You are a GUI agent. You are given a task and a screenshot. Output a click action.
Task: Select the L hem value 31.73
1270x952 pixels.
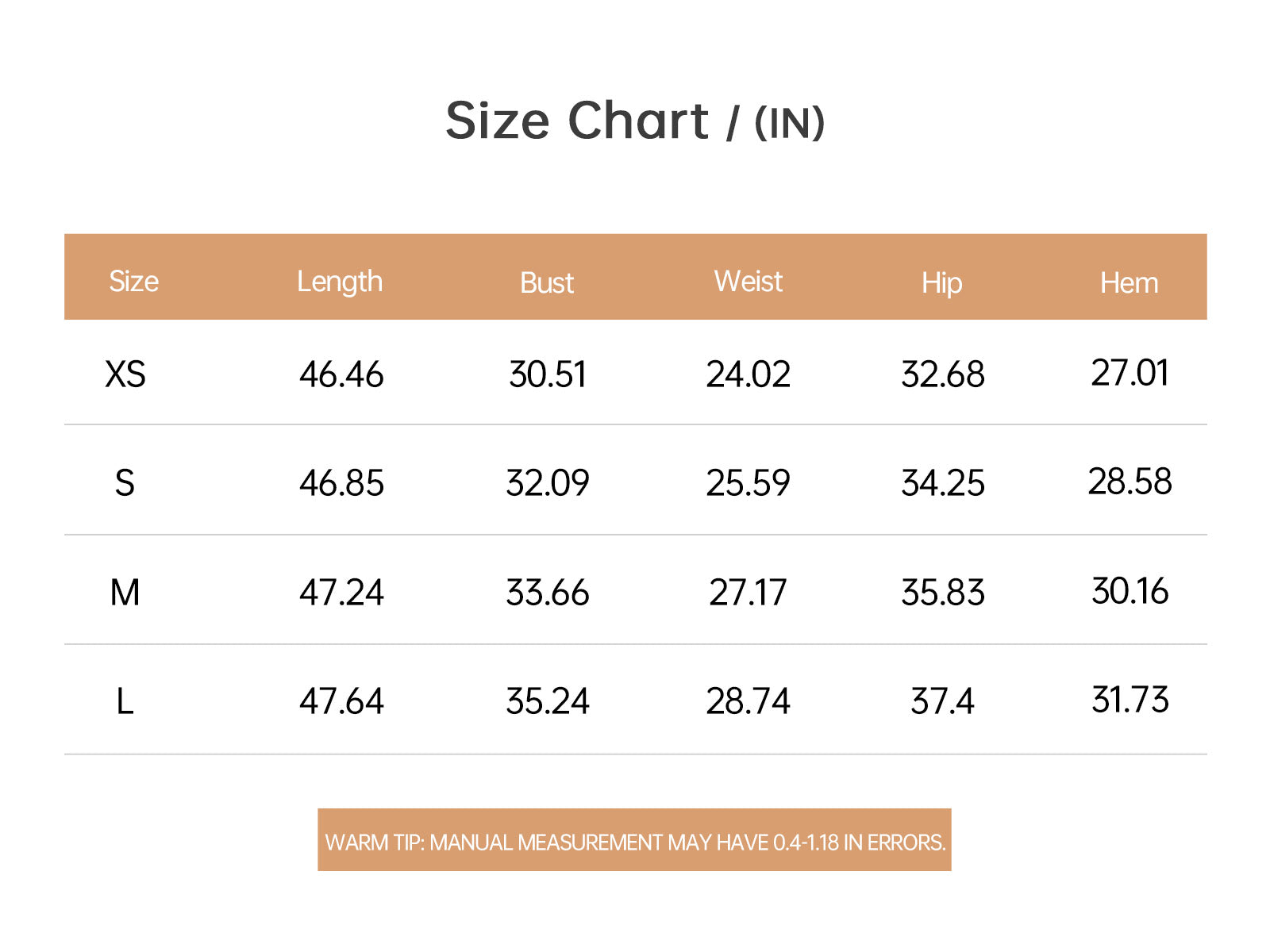click(1130, 701)
